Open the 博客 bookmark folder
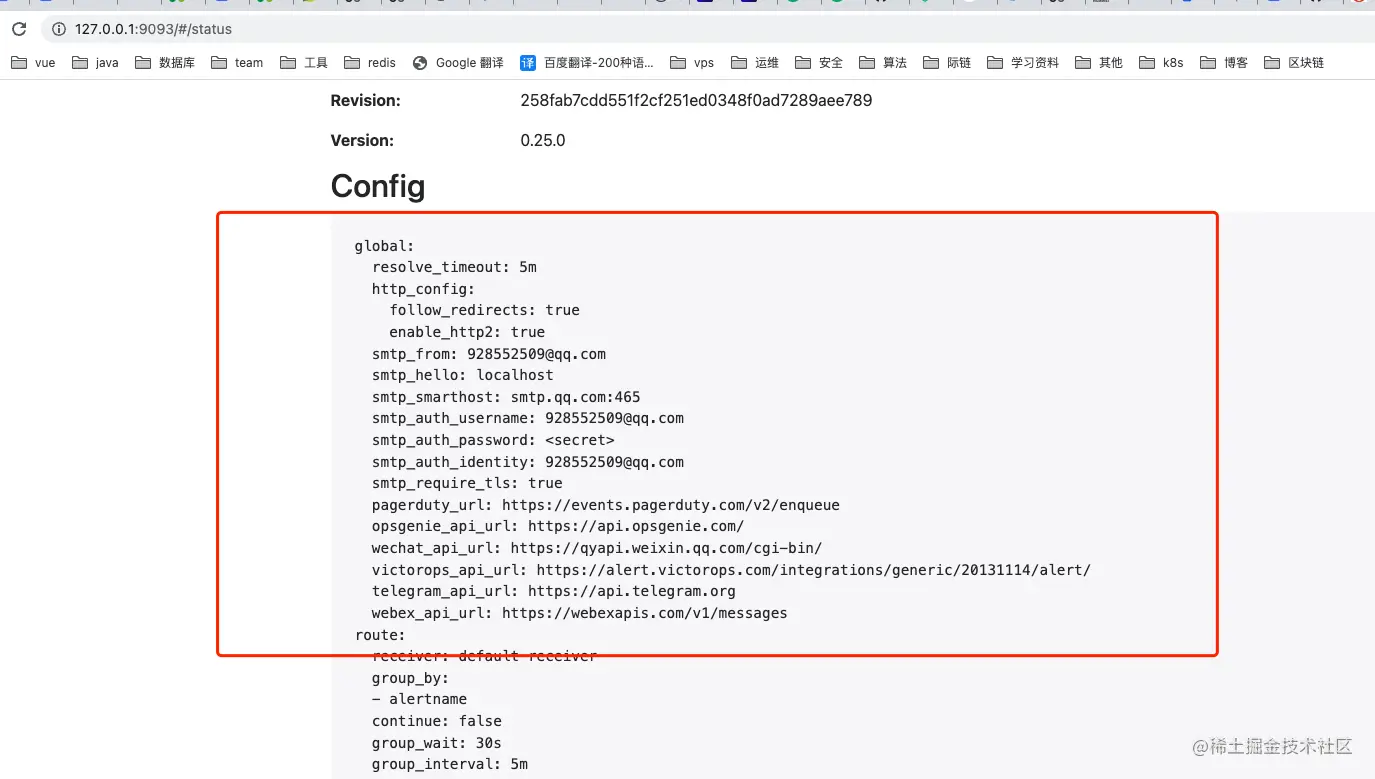The height and width of the screenshot is (779, 1375). coord(1224,62)
